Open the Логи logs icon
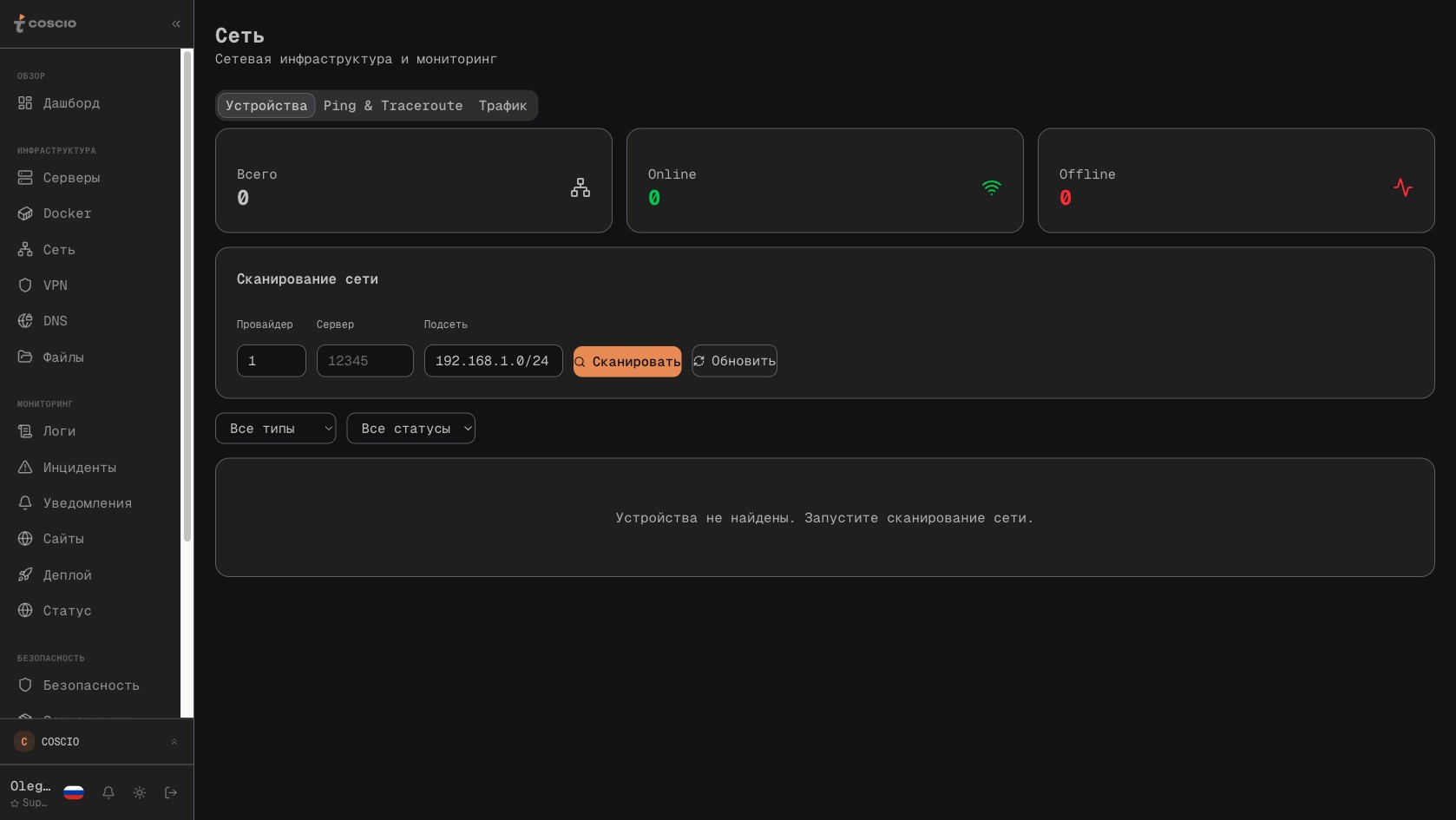Viewport: 1456px width, 820px height. pyautogui.click(x=25, y=431)
